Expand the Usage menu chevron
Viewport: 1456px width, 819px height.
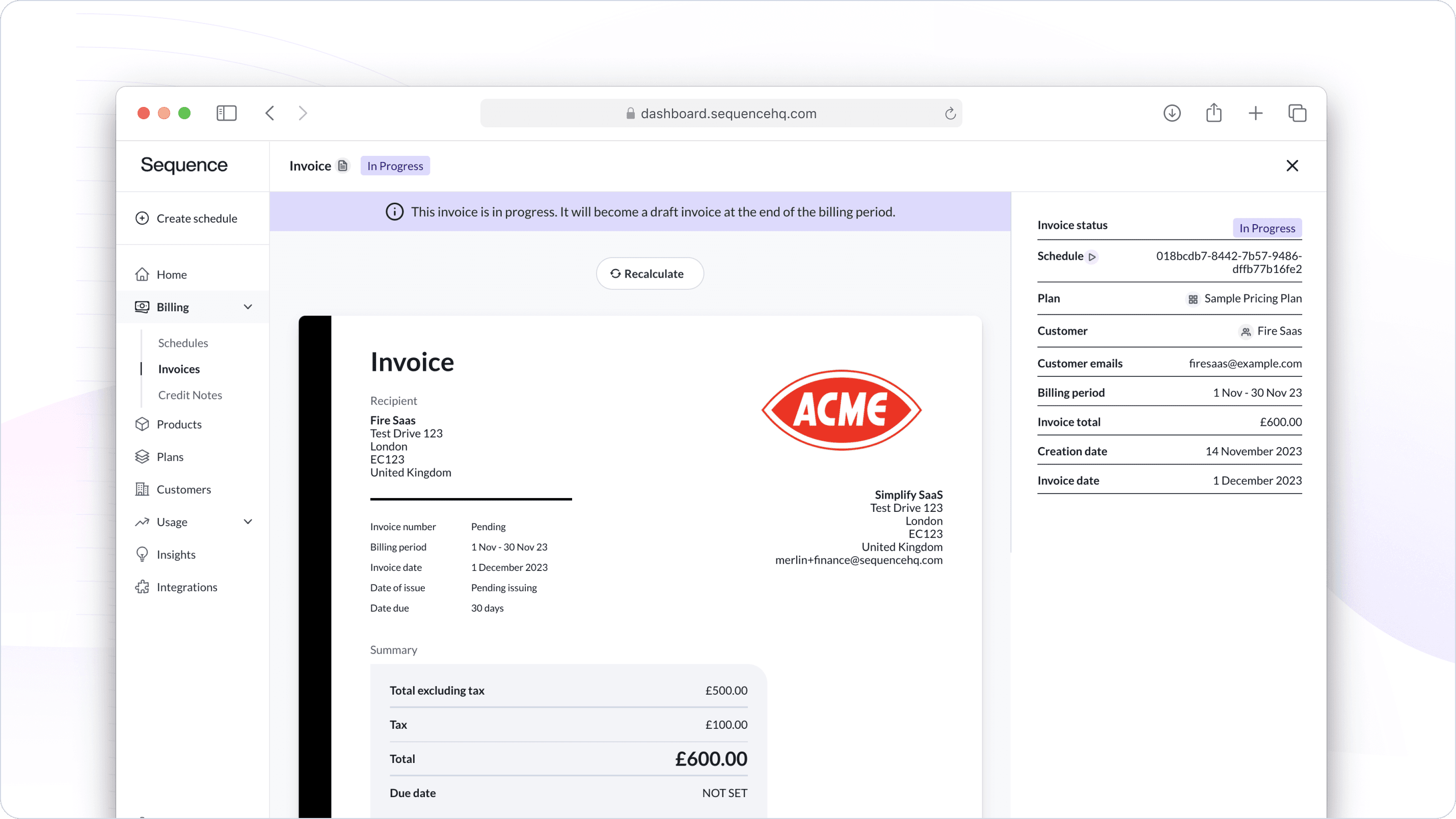click(x=248, y=522)
